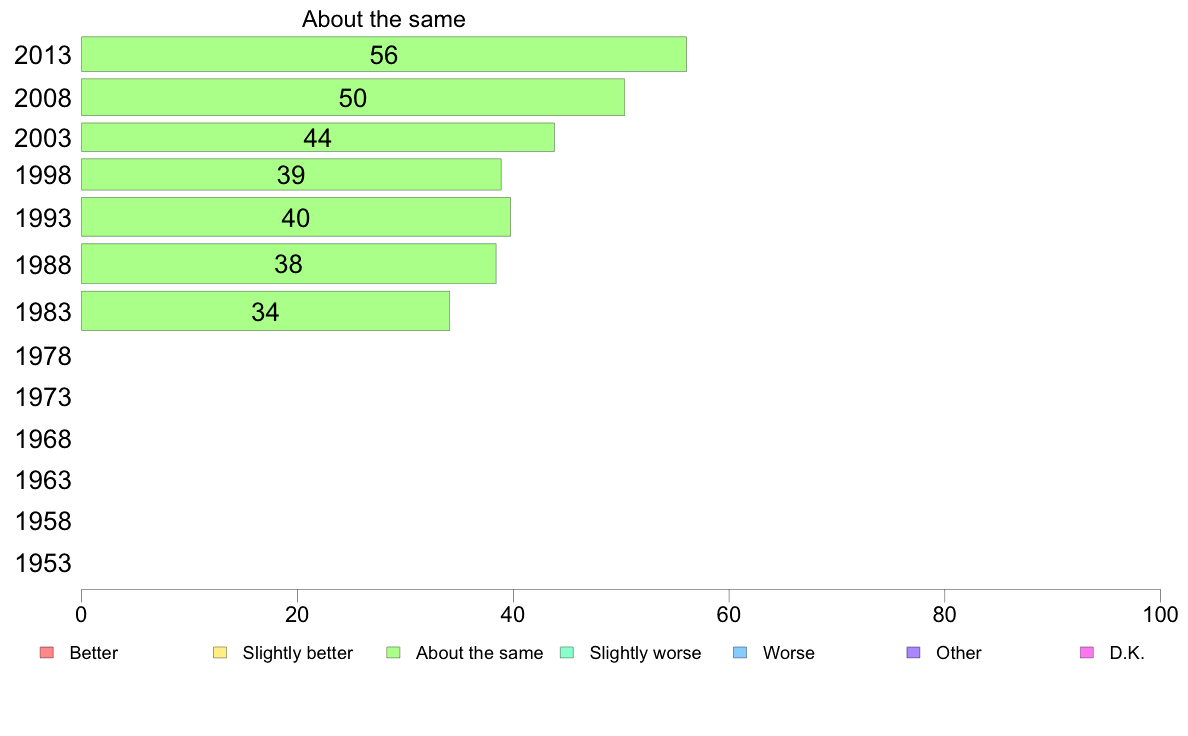
Task: Select the 1978 year label
Action: pyautogui.click(x=42, y=355)
